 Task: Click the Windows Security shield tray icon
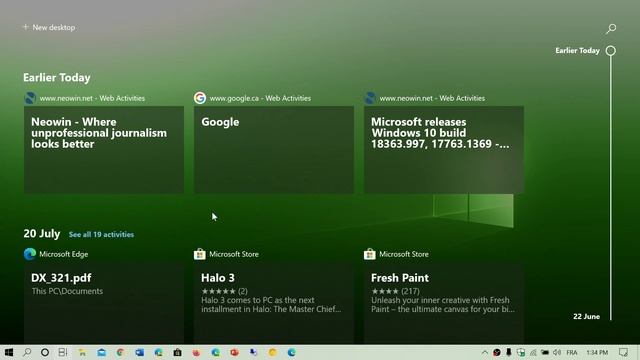point(521,352)
